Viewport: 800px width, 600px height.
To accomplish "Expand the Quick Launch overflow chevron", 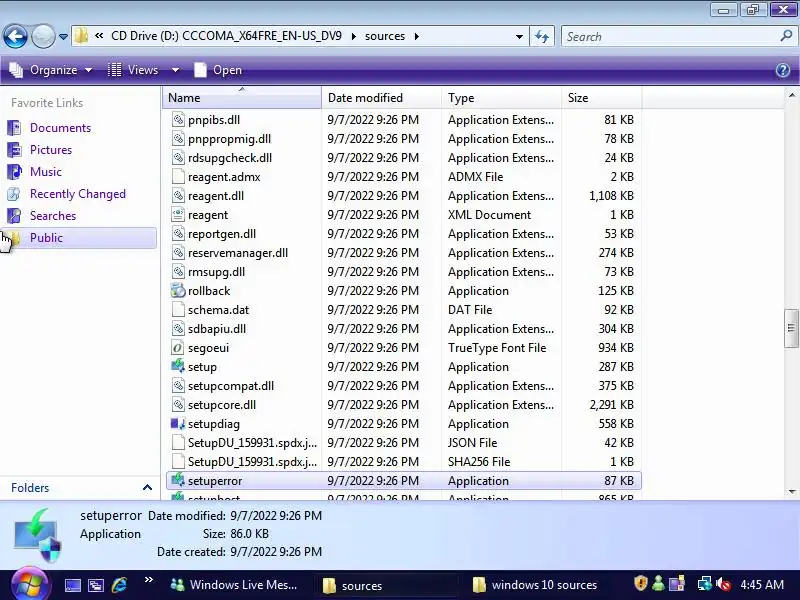I will point(148,580).
